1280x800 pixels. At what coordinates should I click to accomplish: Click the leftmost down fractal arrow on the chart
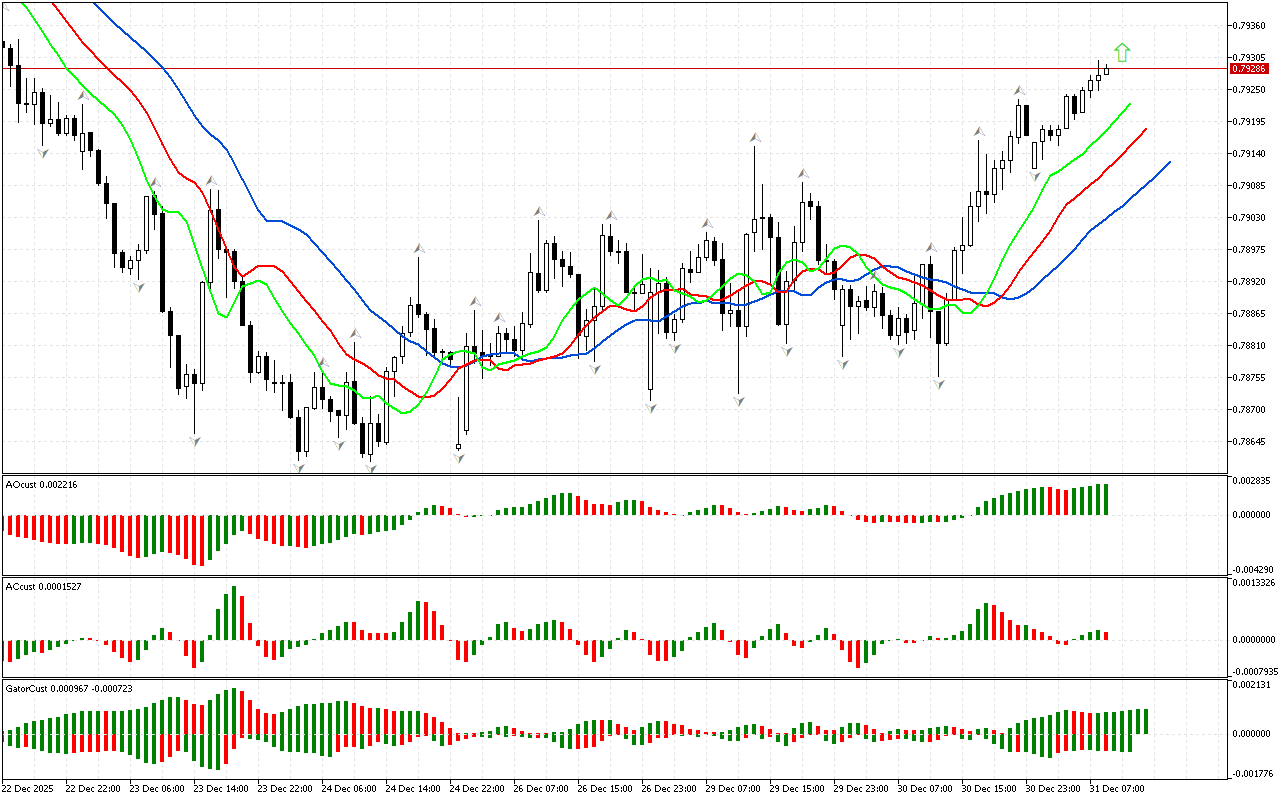(x=43, y=152)
